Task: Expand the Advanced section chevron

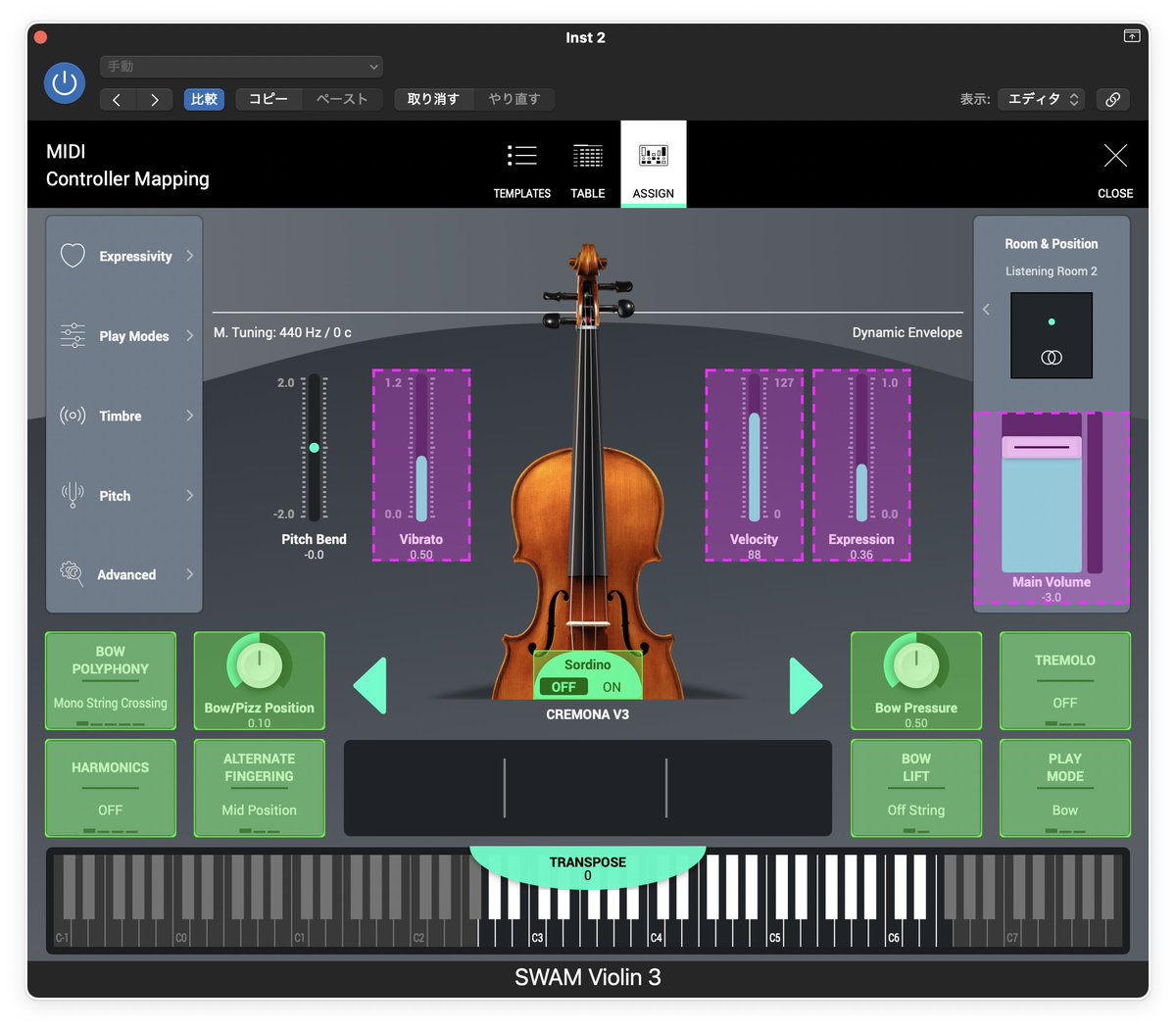Action: point(190,574)
